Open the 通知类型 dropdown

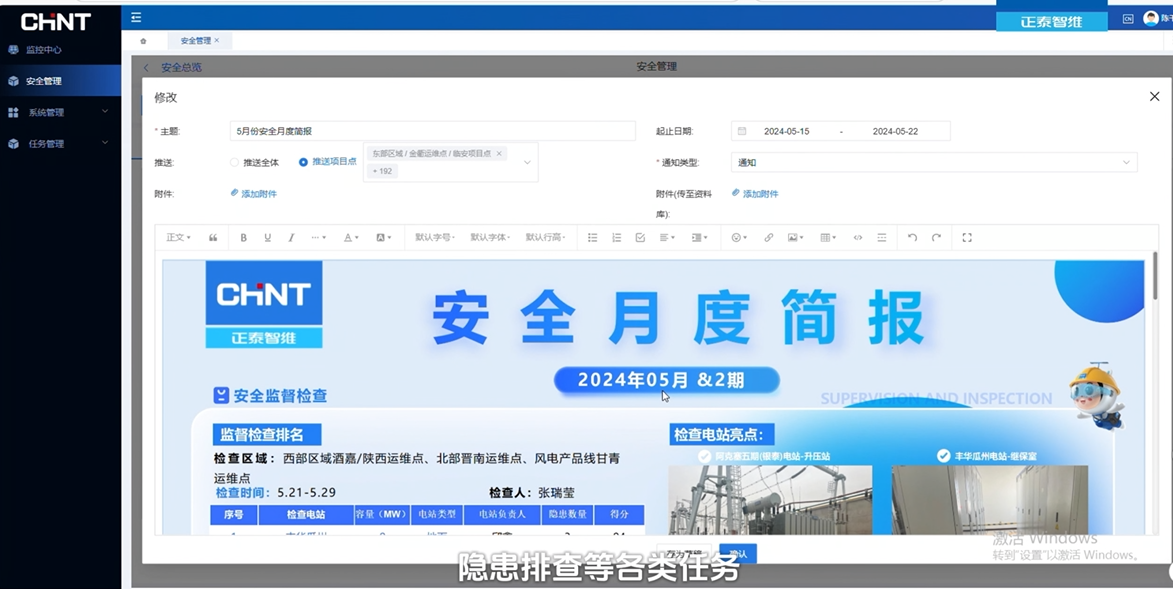pos(934,162)
